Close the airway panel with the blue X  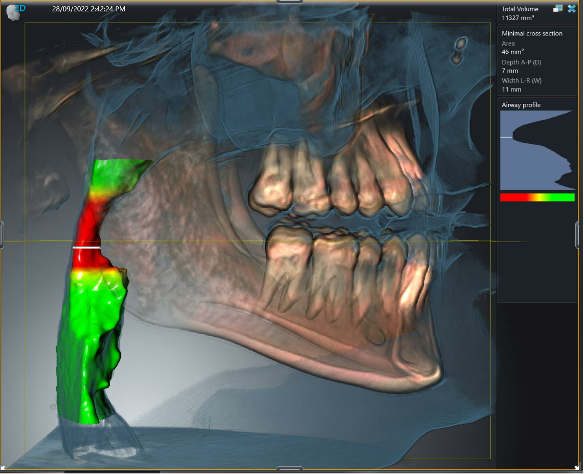pos(571,9)
